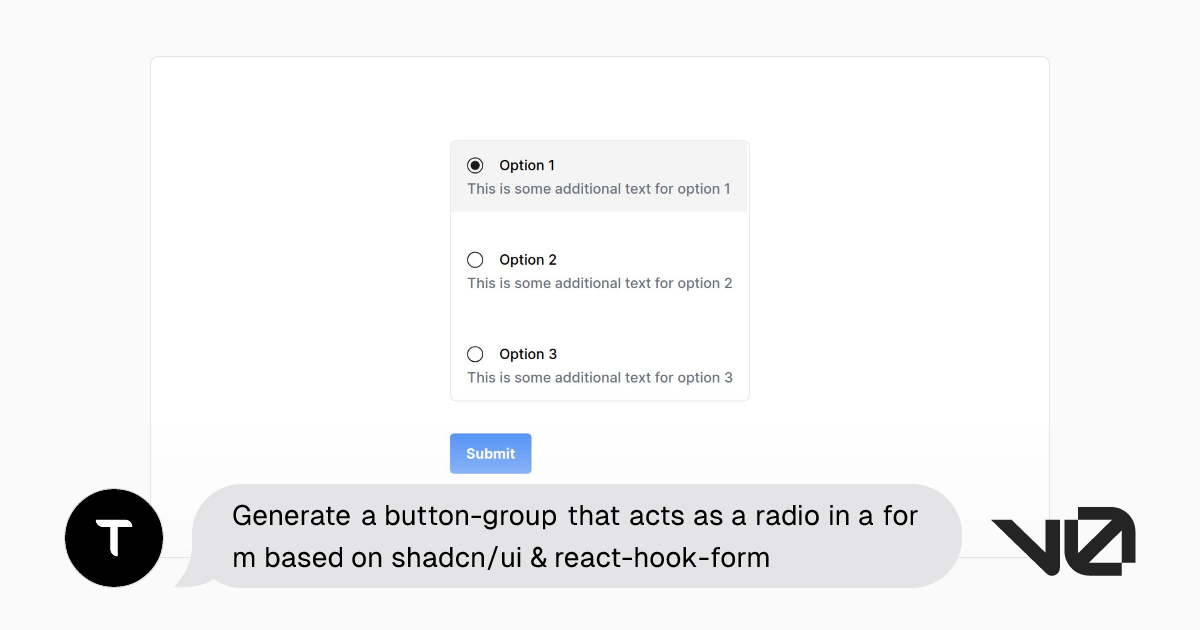Click the Submit button
The image size is (1200, 630).
(x=490, y=453)
